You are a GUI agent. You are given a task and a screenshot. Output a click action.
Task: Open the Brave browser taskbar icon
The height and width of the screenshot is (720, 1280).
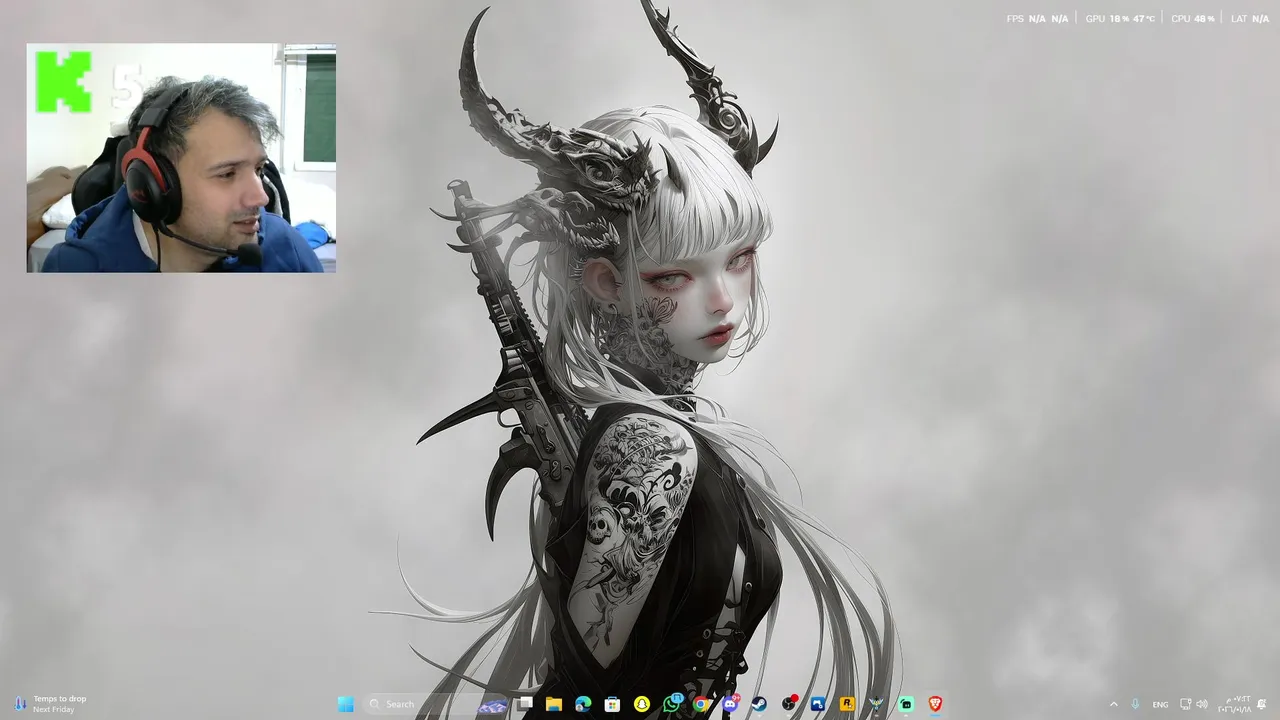[935, 704]
